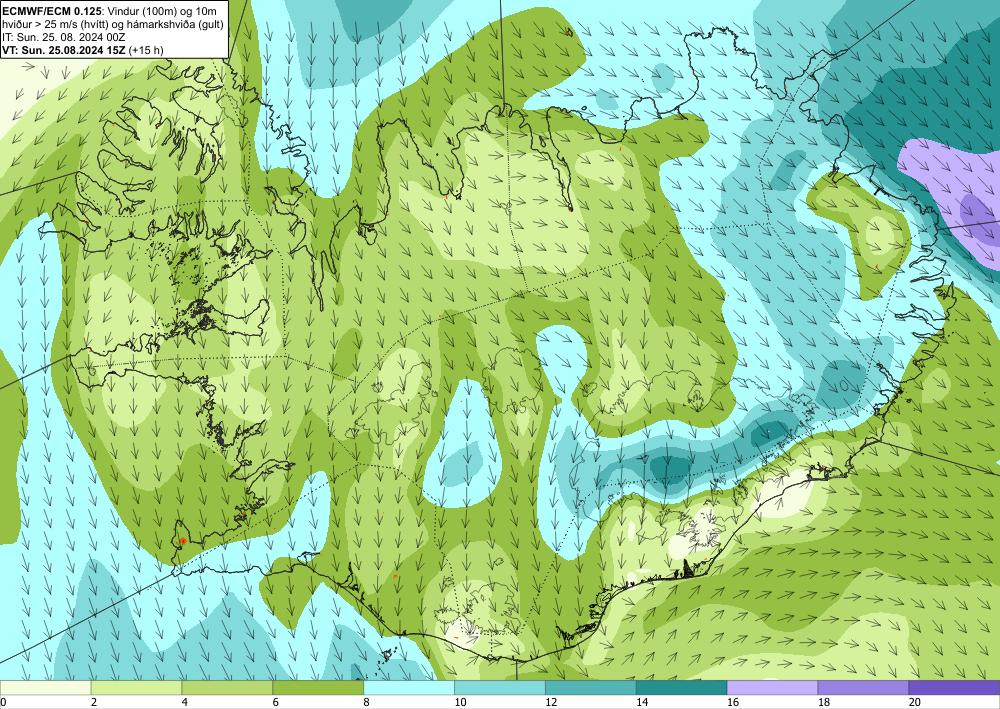1000x709 pixels.
Task: Select the 4–6 green legend segment
Action: 227,687
